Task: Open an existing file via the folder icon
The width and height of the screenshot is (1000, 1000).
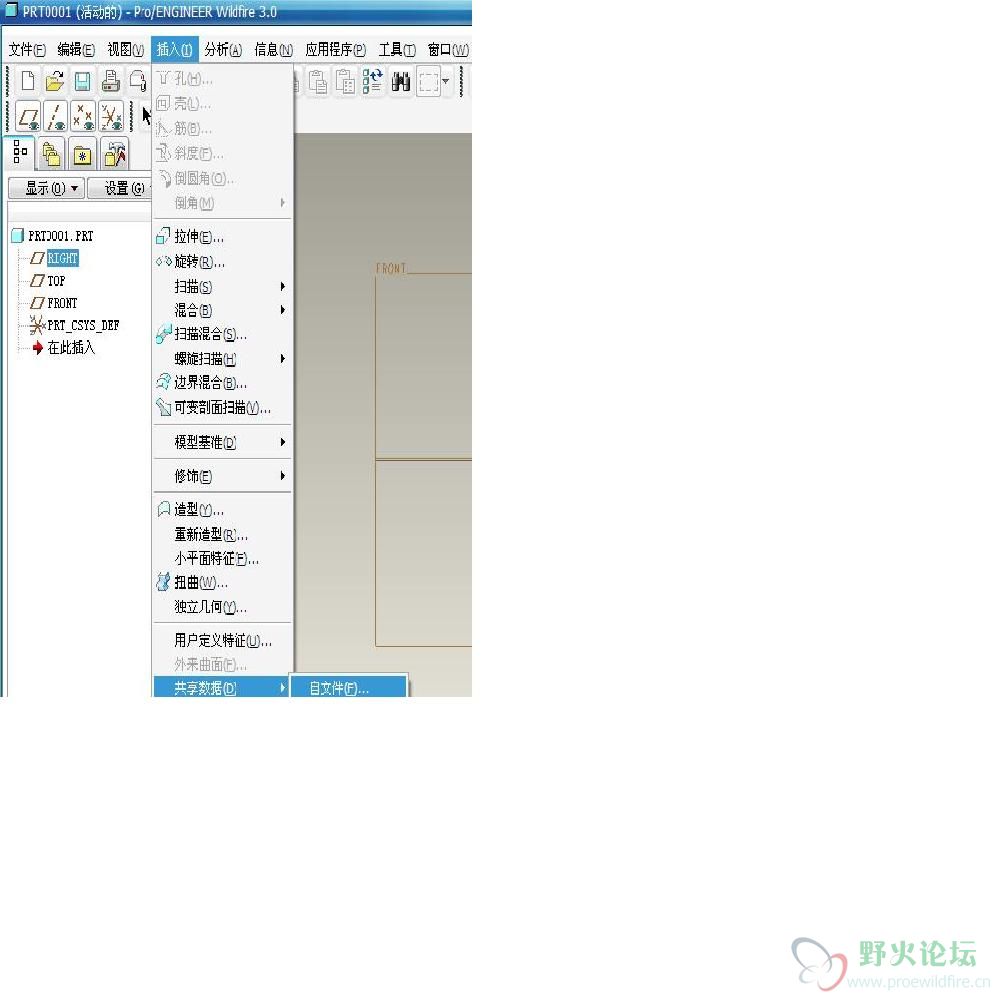Action: point(55,81)
